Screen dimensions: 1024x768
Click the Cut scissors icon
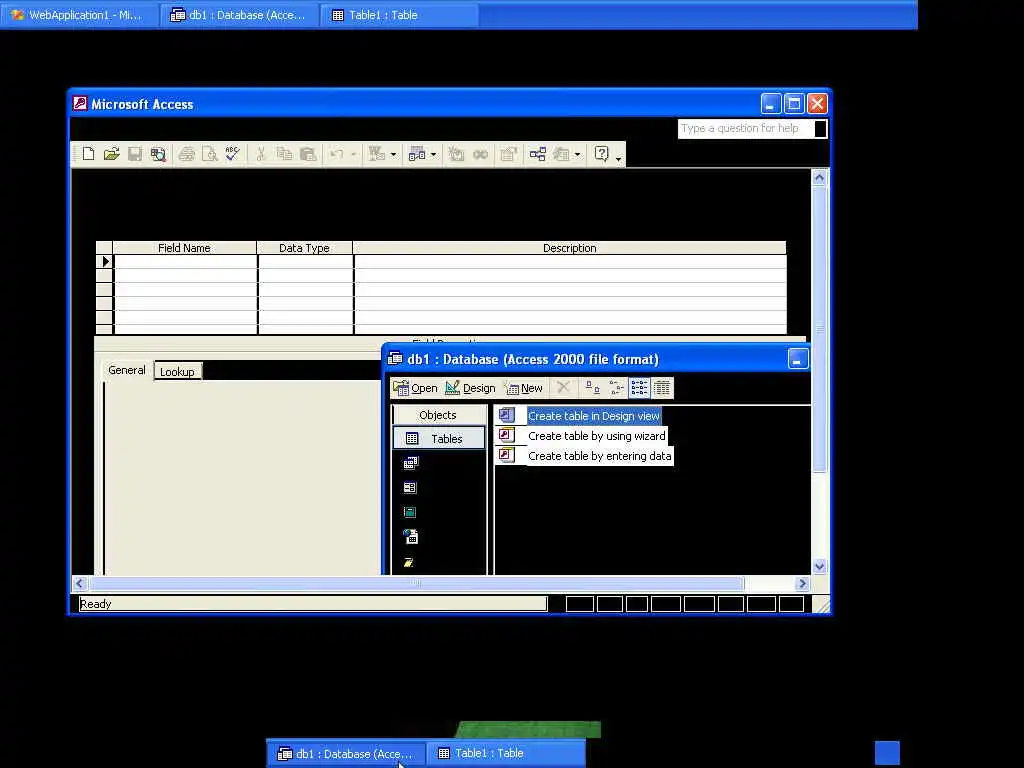pyautogui.click(x=261, y=154)
